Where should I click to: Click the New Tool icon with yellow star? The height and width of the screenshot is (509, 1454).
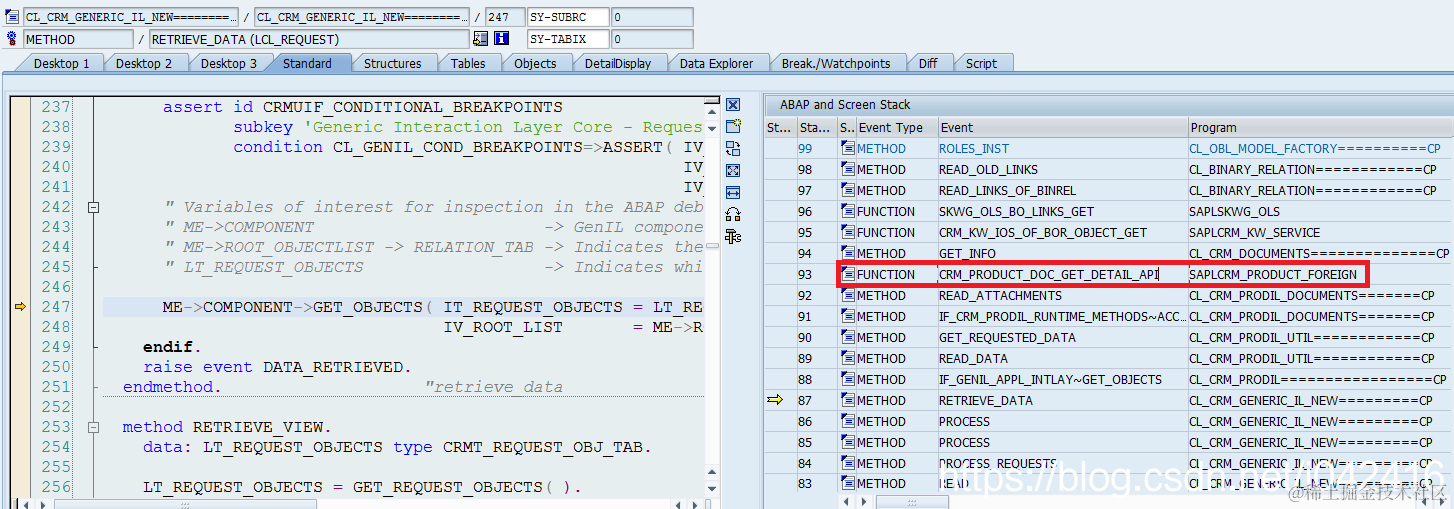733,126
